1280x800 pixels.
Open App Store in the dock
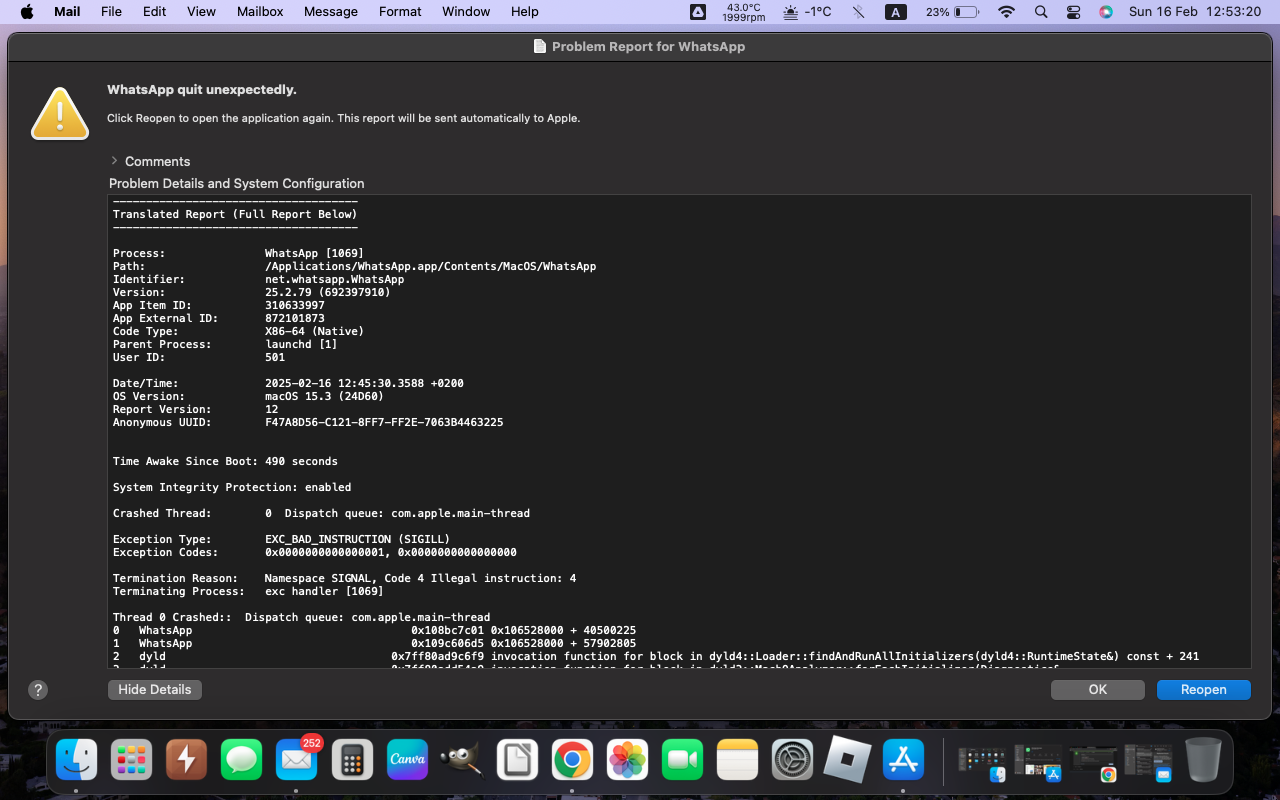[x=903, y=760]
